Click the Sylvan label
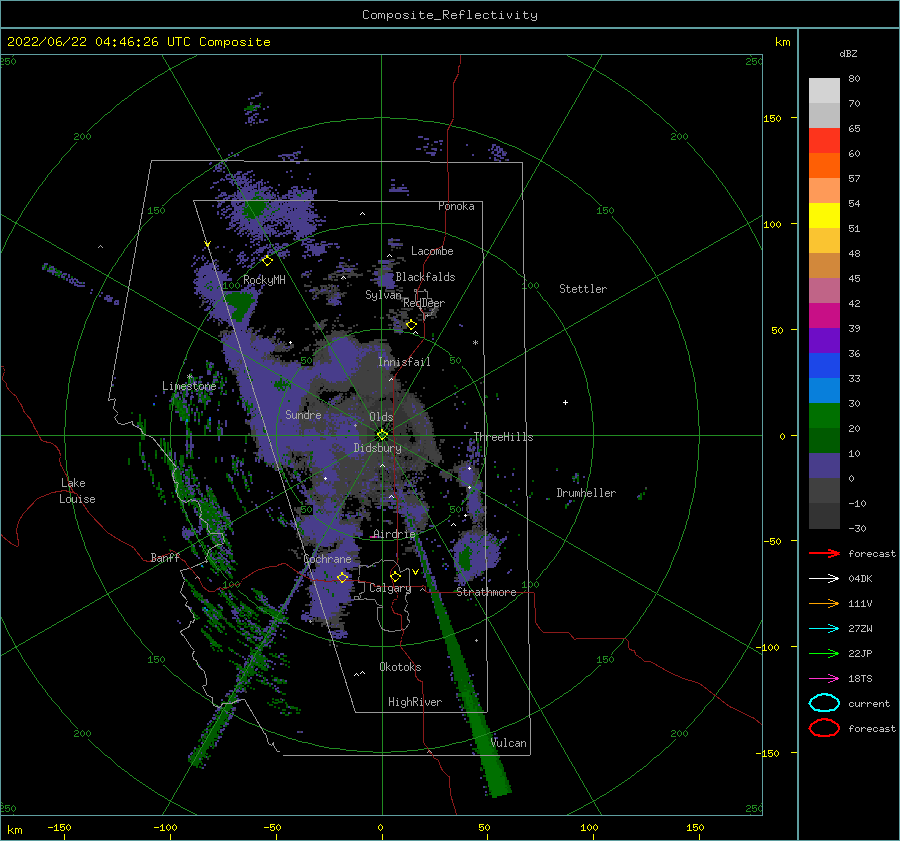Image resolution: width=900 pixels, height=841 pixels. click(383, 294)
